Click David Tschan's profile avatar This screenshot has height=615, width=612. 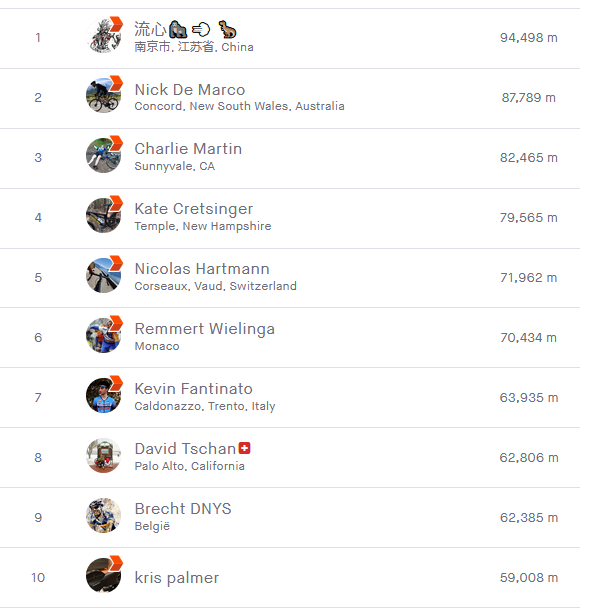[x=104, y=456]
